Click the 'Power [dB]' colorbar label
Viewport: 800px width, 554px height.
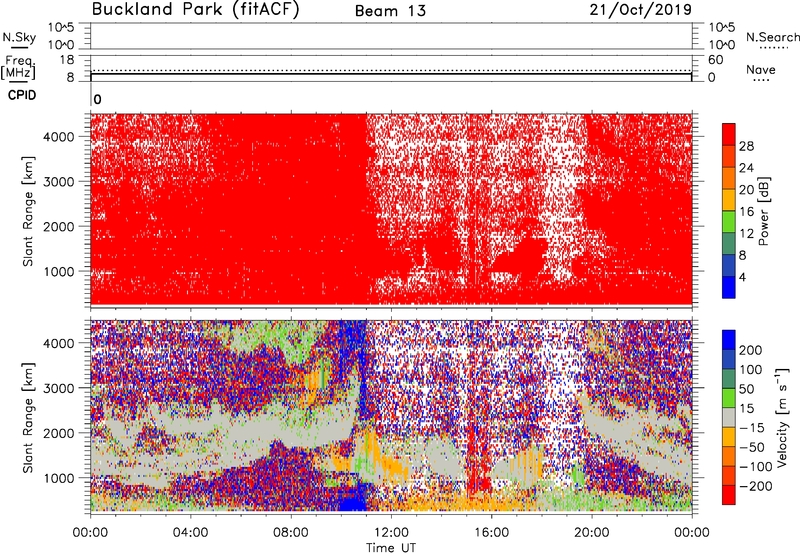pyautogui.click(x=764, y=211)
